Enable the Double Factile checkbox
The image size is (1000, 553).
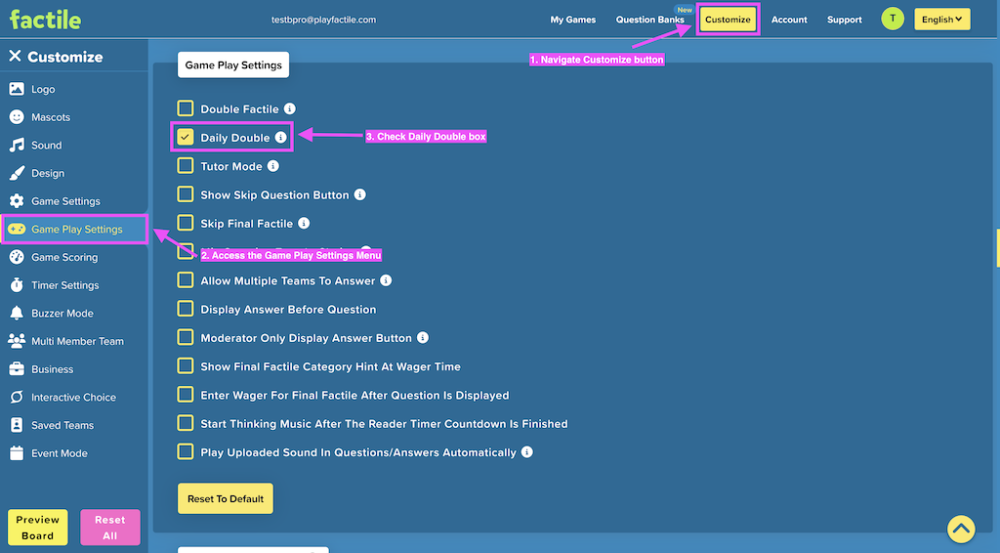tap(185, 108)
